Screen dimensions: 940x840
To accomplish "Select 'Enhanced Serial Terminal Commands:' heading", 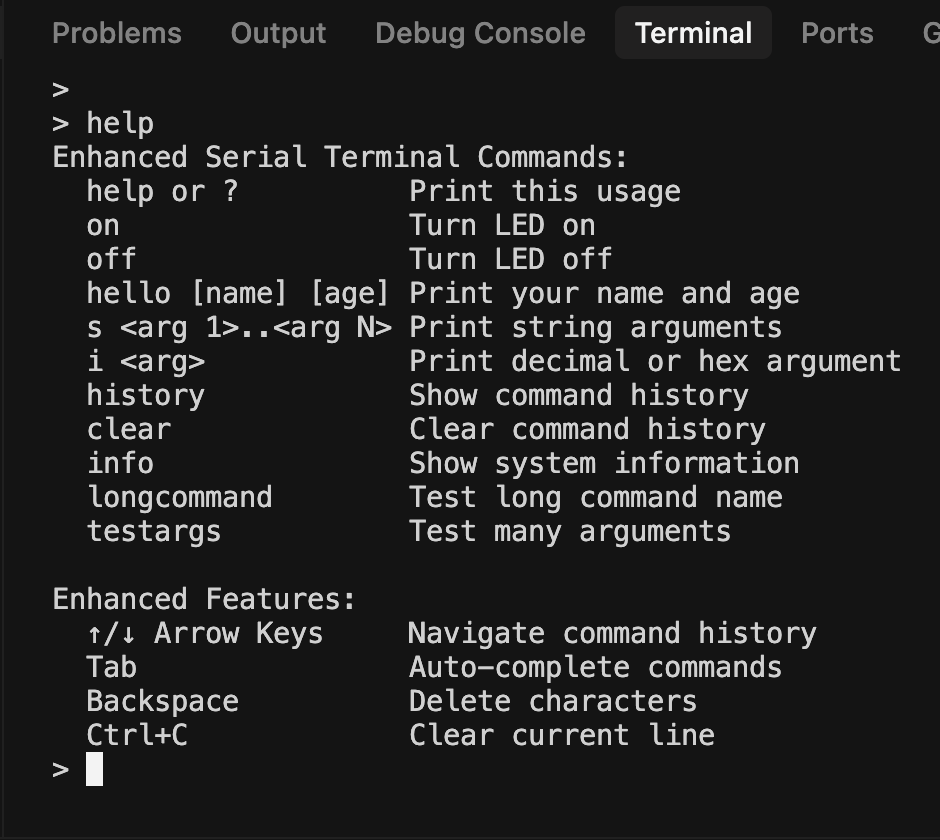I will [x=340, y=157].
